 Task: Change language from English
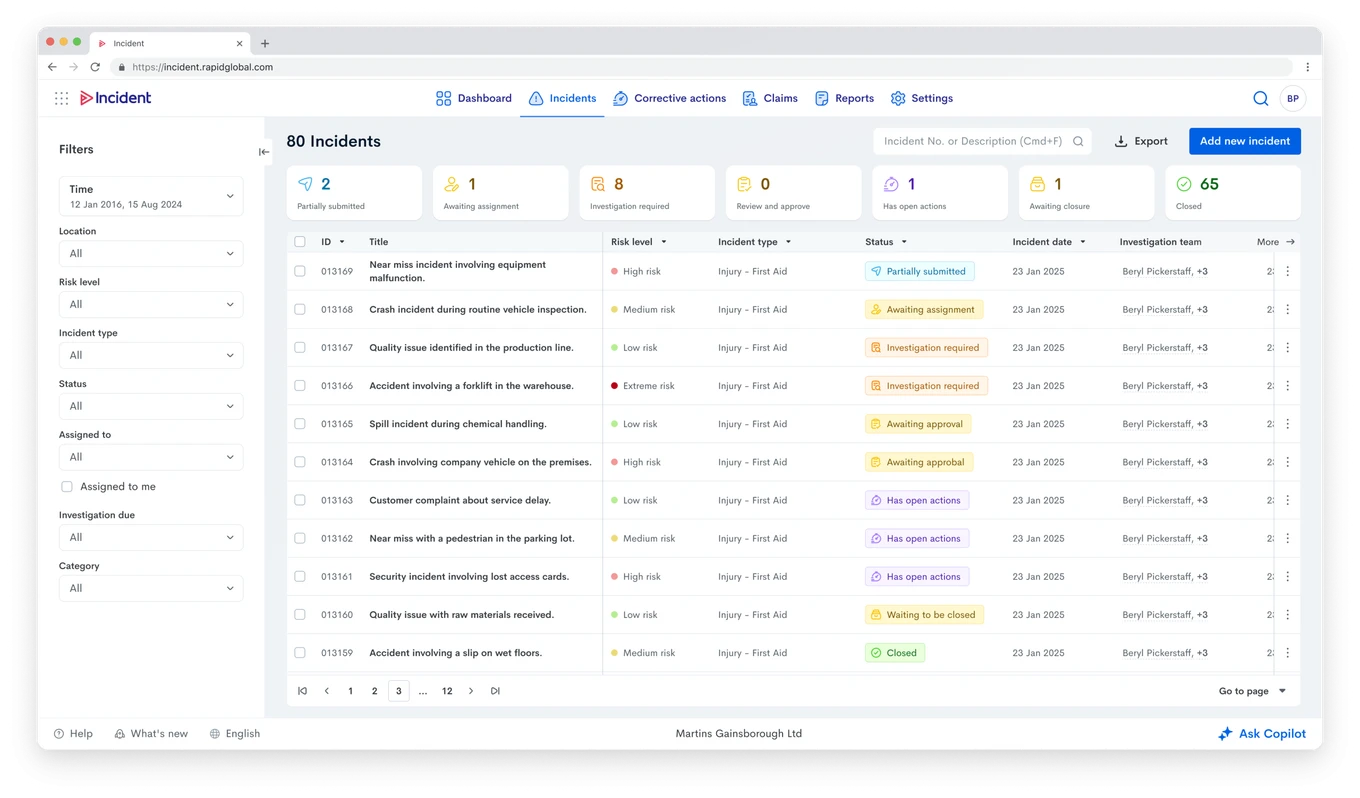tap(234, 734)
